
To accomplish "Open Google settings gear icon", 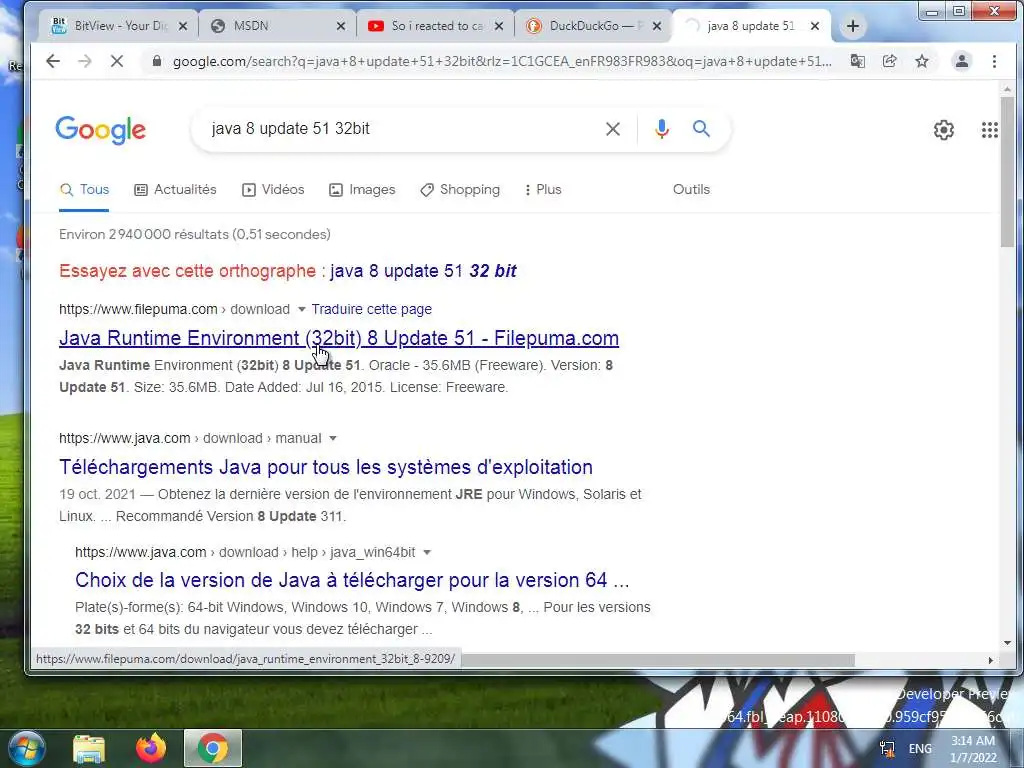I will [x=944, y=130].
